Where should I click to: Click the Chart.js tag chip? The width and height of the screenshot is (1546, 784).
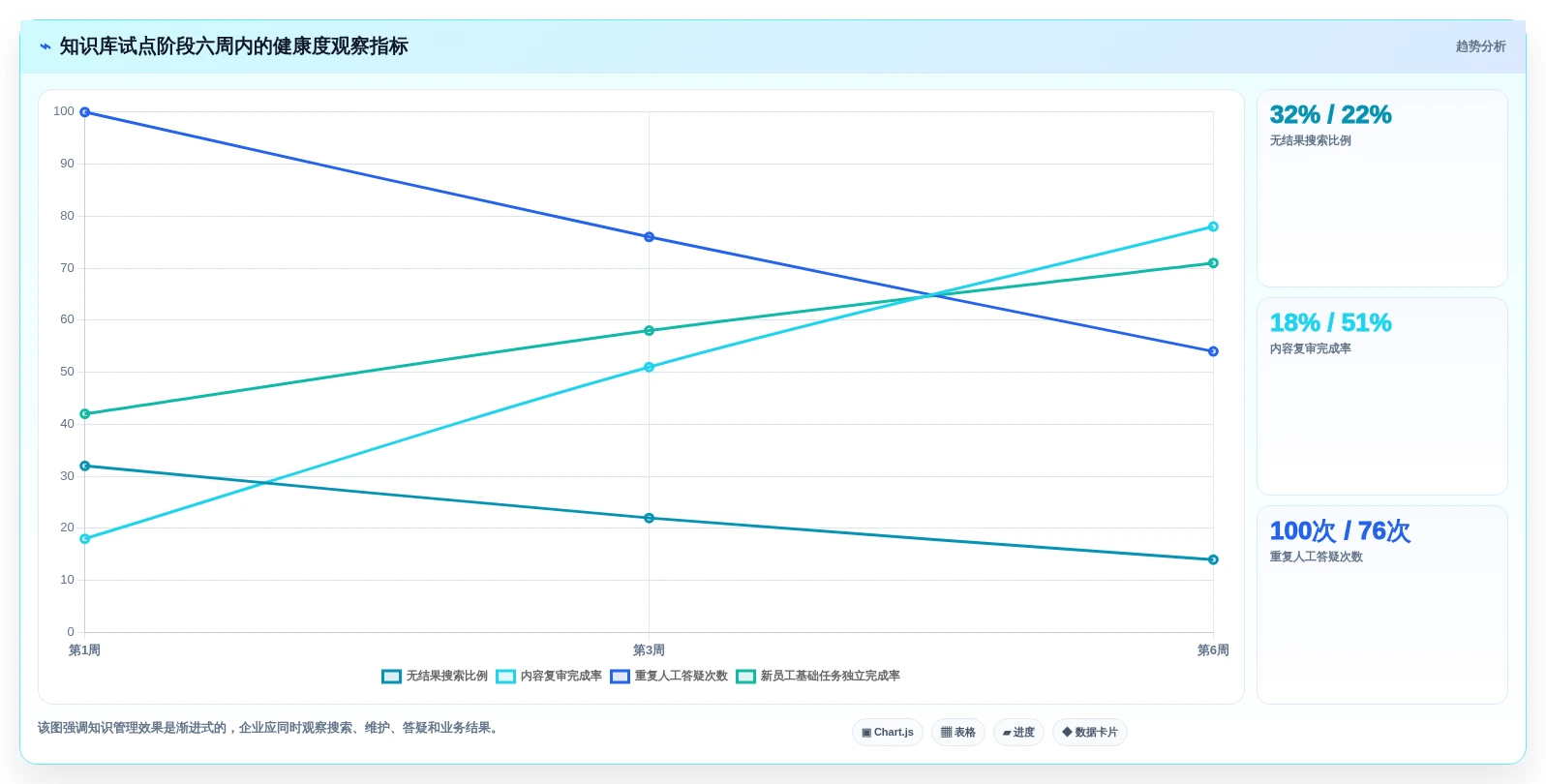(x=888, y=733)
